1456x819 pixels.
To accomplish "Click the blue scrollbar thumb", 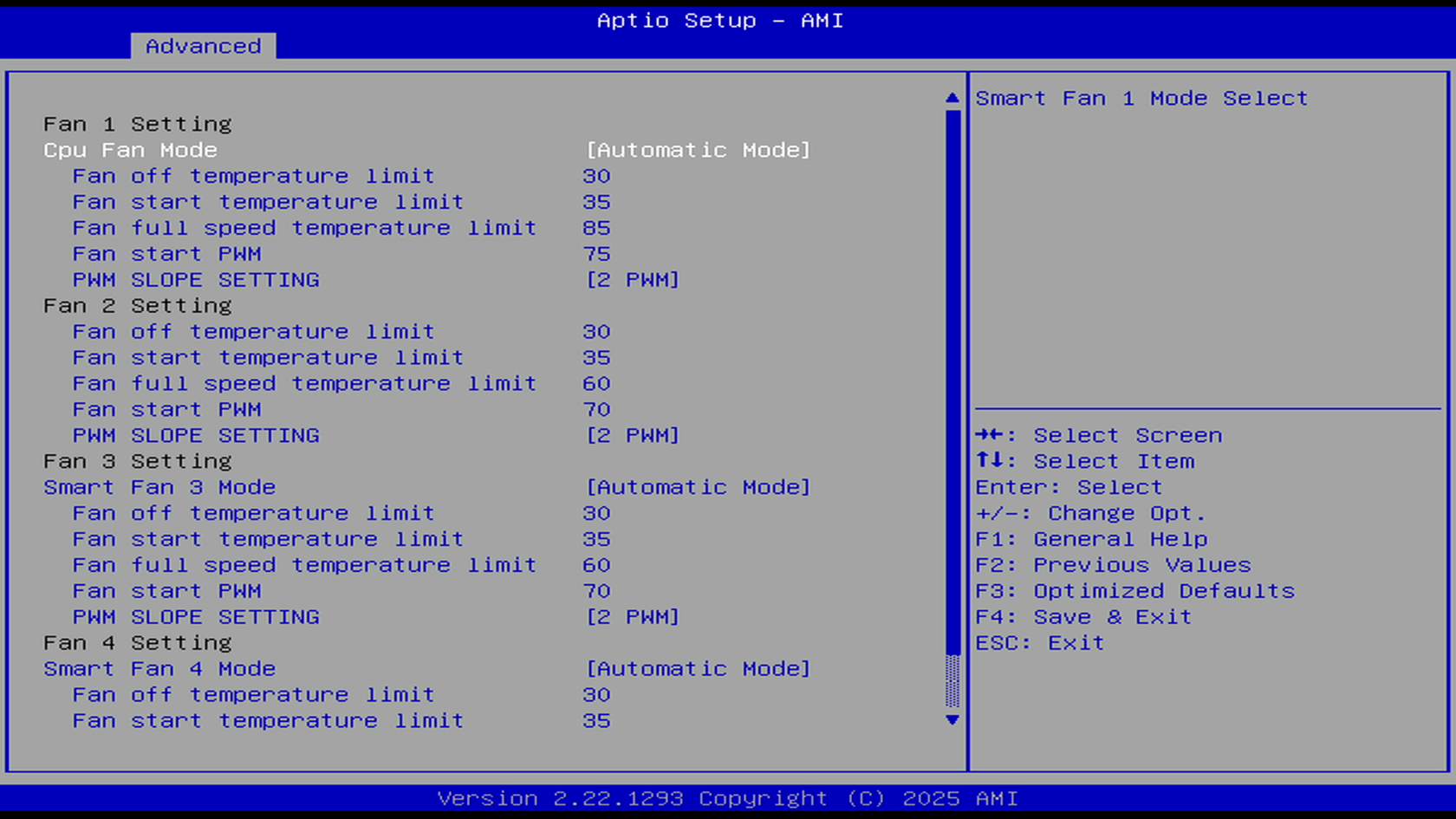I will coord(952,382).
